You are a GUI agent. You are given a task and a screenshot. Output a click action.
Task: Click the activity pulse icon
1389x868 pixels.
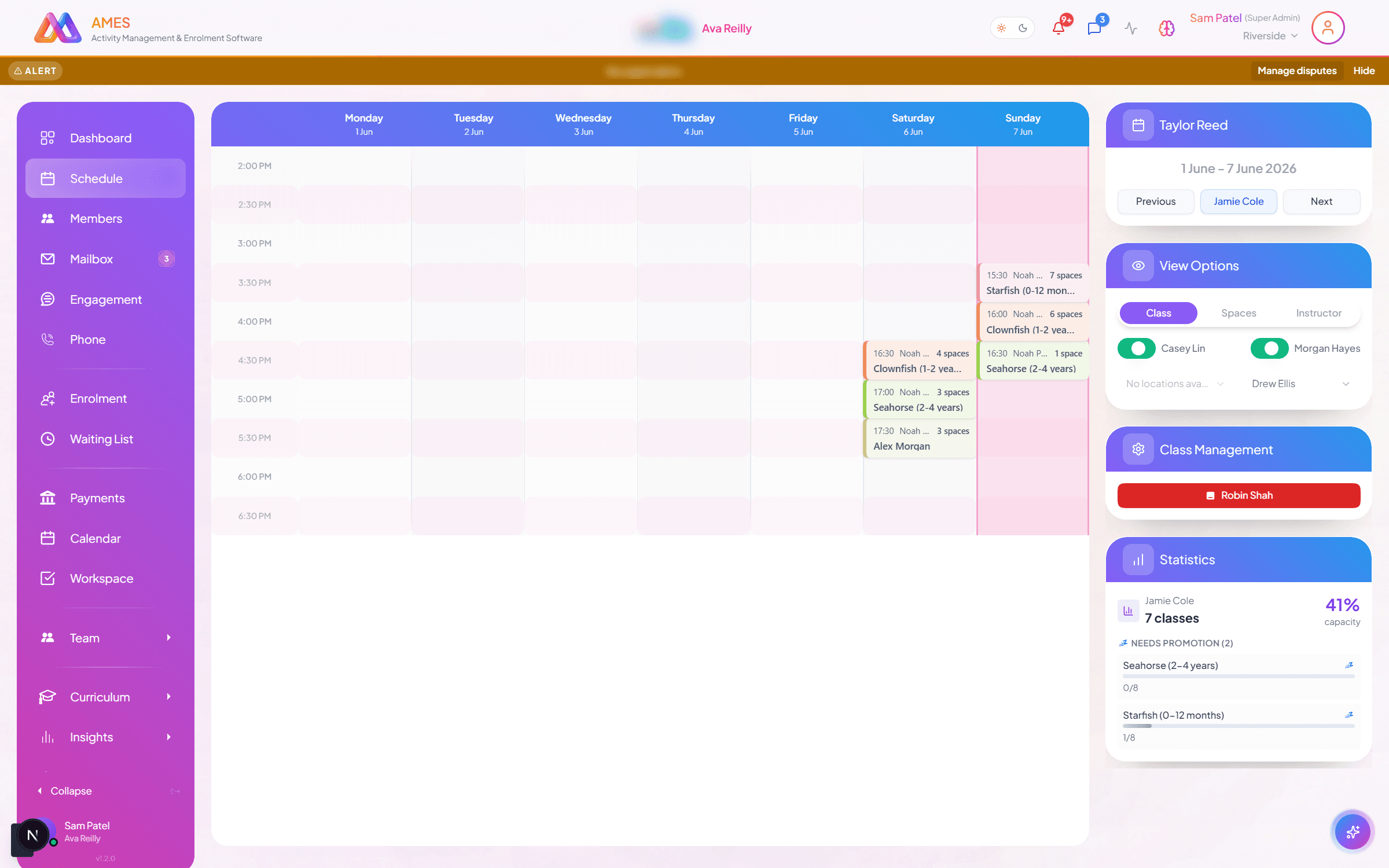(1131, 28)
